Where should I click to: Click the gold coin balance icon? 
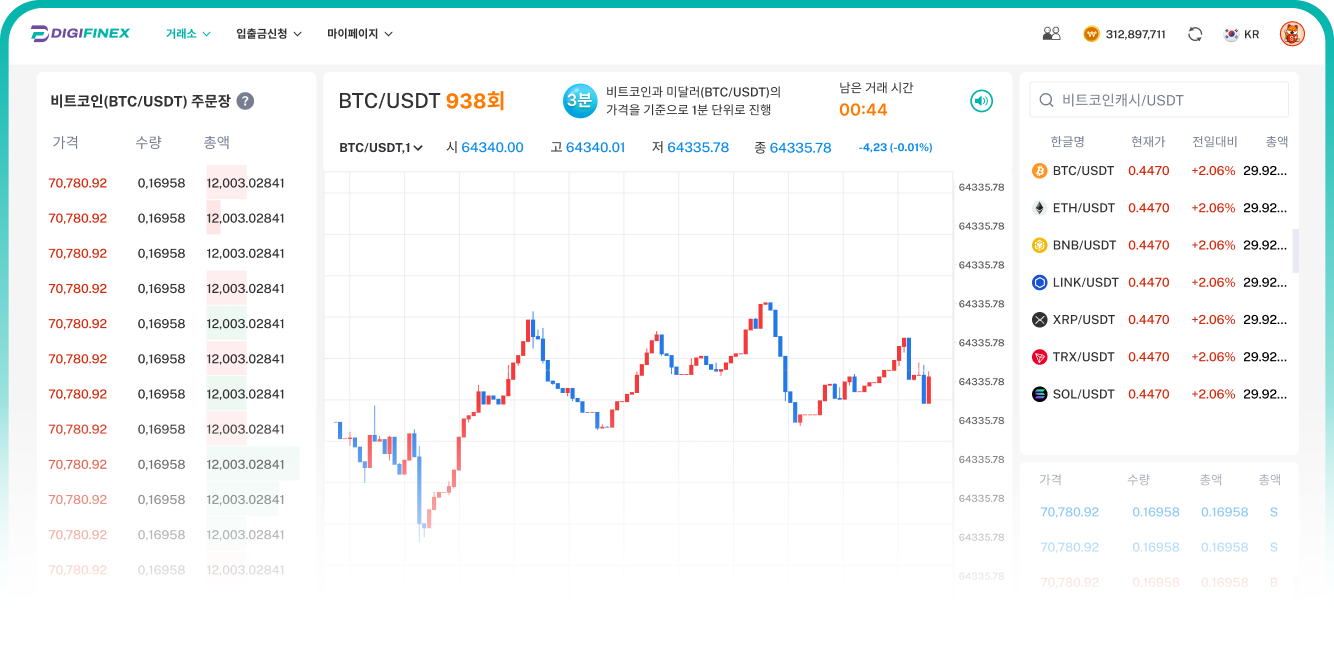point(1091,34)
